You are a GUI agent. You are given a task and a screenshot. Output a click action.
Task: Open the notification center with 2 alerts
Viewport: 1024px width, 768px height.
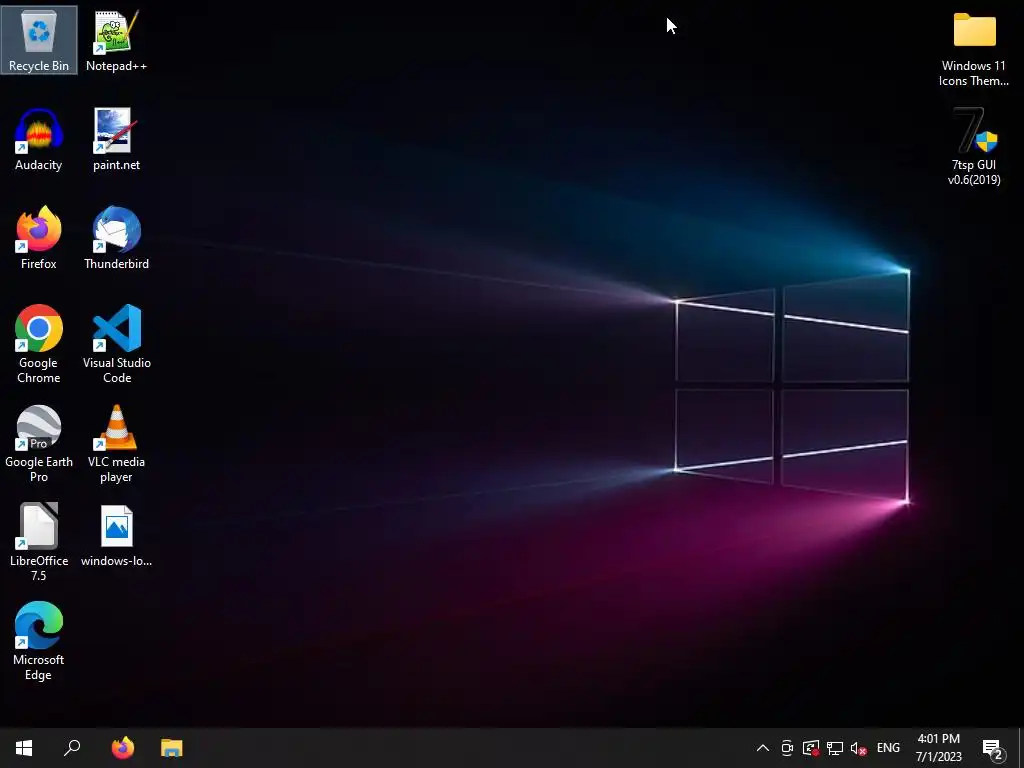click(993, 748)
